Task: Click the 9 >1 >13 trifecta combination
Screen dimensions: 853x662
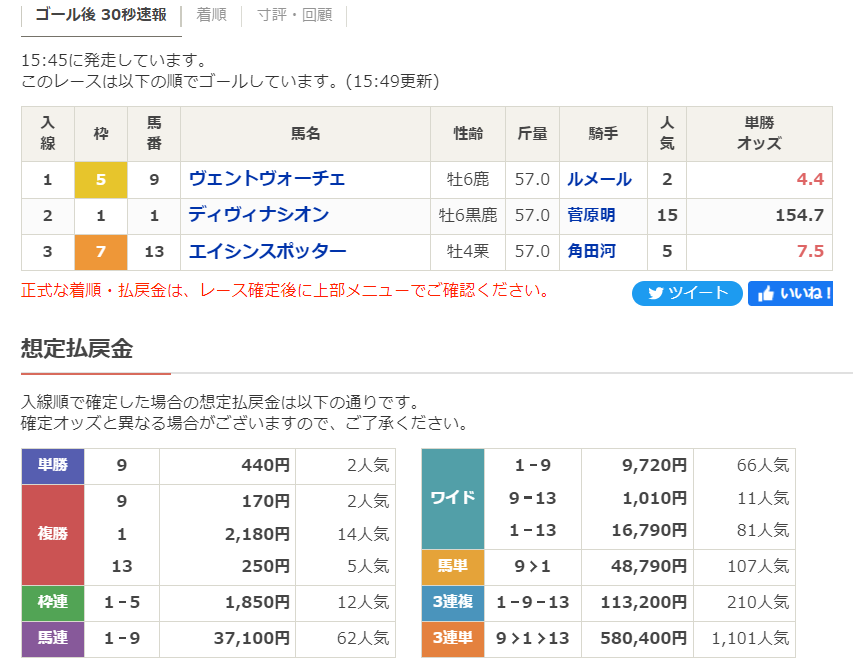Action: pos(532,638)
